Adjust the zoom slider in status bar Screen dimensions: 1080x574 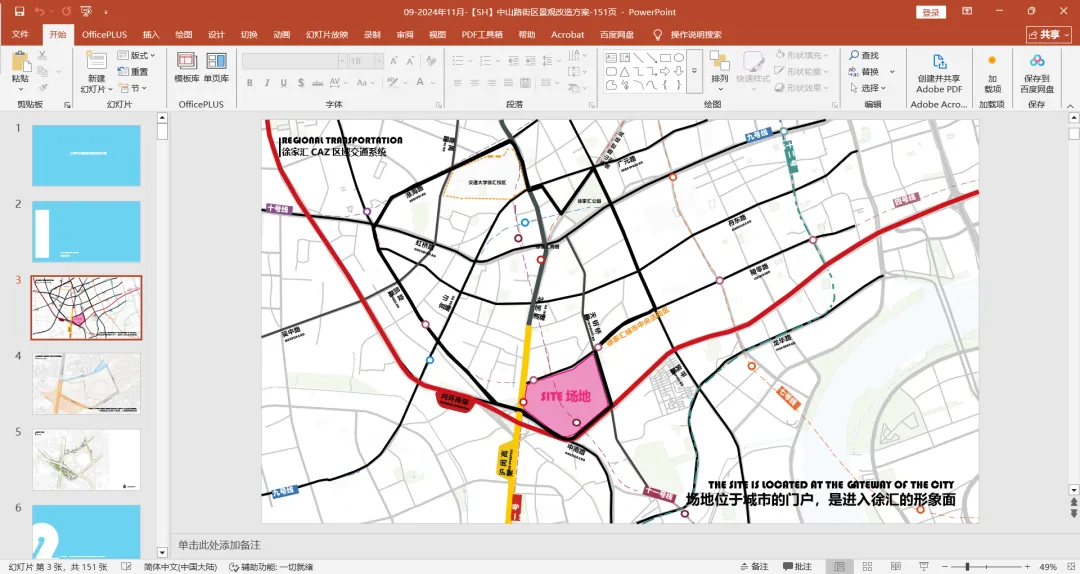(x=968, y=566)
